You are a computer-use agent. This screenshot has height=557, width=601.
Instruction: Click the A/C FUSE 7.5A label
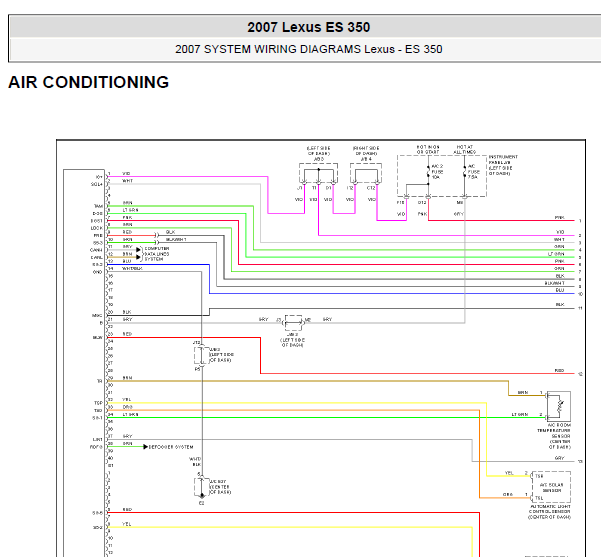coord(473,171)
